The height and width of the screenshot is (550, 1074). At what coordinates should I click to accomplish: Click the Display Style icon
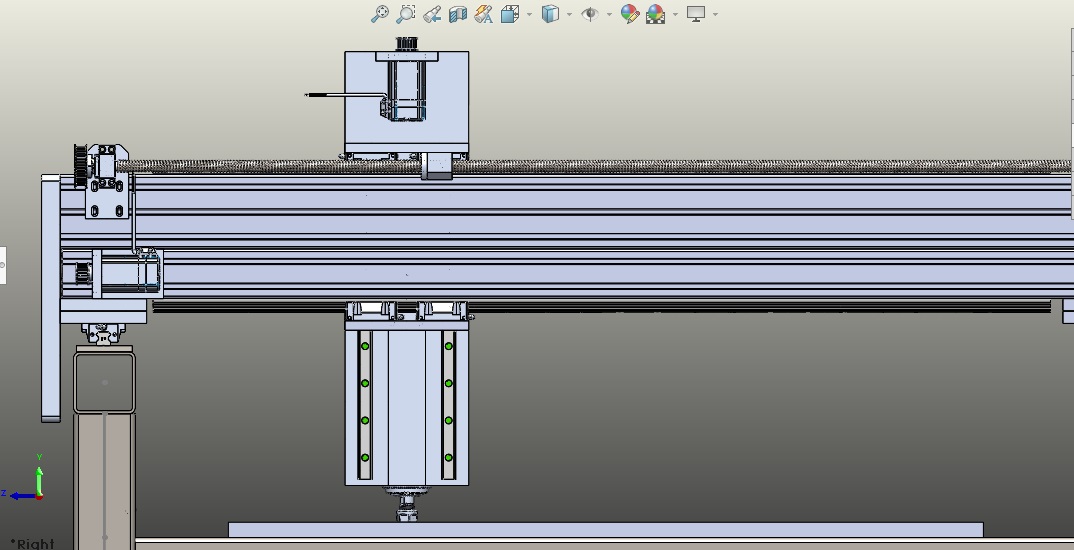pyautogui.click(x=550, y=14)
